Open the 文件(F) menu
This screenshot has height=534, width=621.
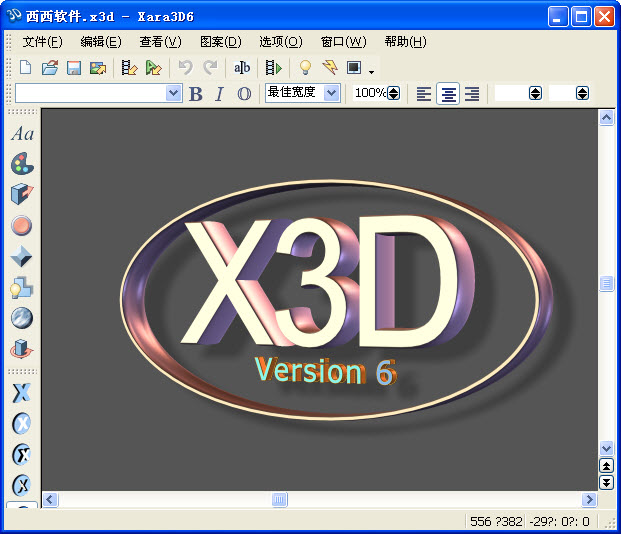click(x=42, y=42)
